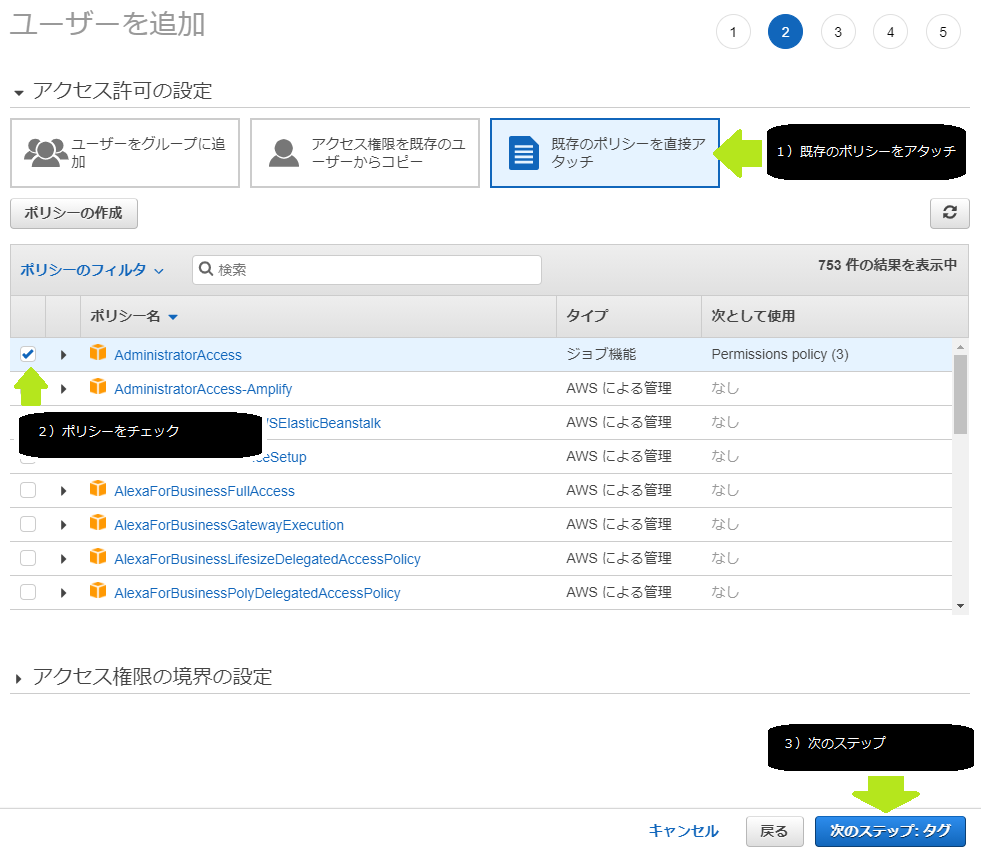Click 'Permissions policy (3)' in AdministratorAccess row

(x=780, y=354)
